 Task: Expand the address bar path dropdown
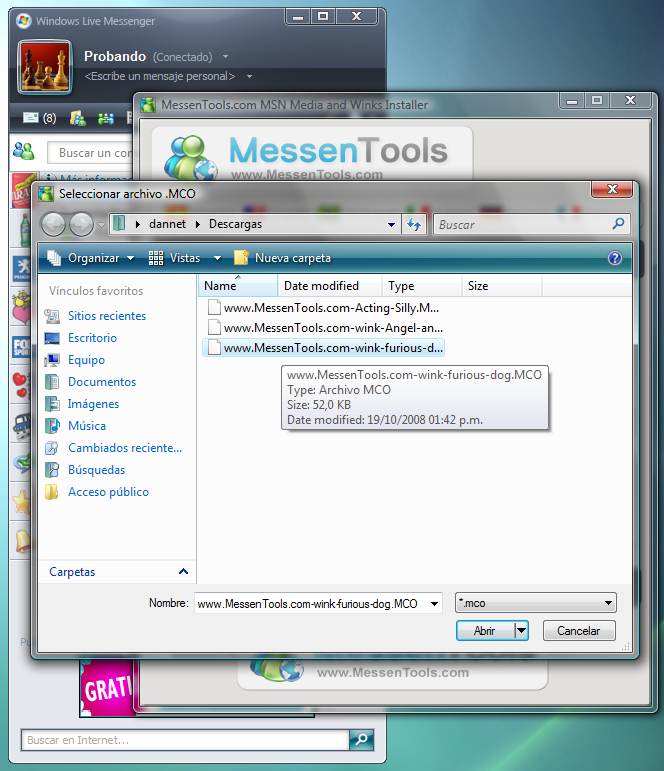click(391, 225)
